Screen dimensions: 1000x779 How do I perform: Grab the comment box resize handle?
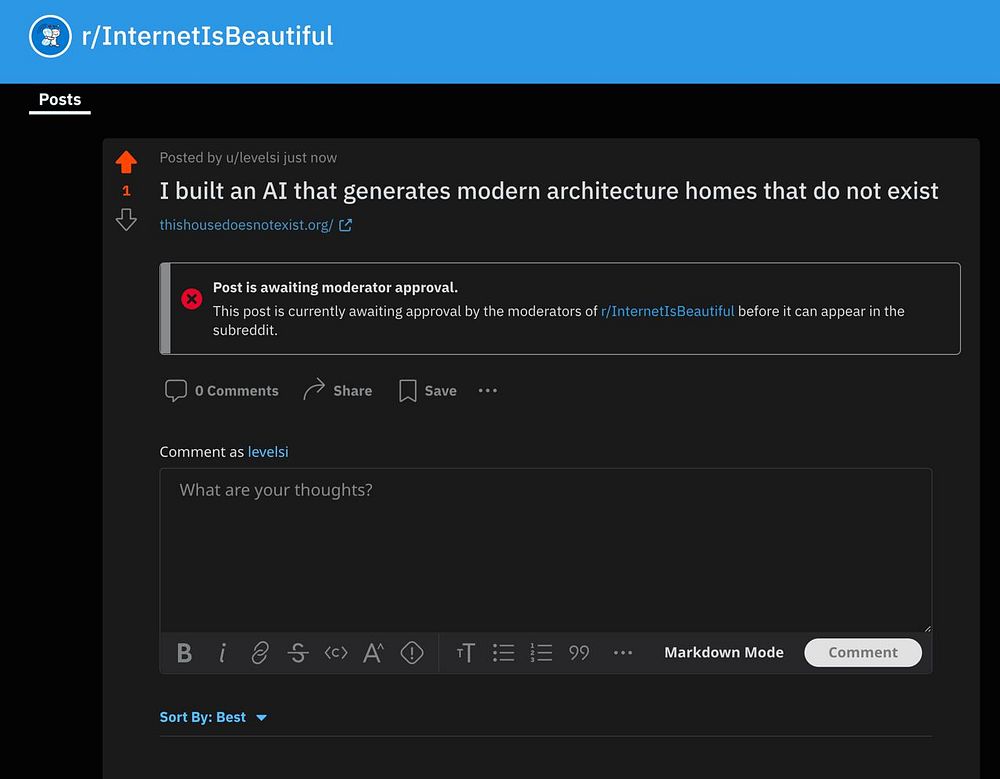tap(927, 628)
